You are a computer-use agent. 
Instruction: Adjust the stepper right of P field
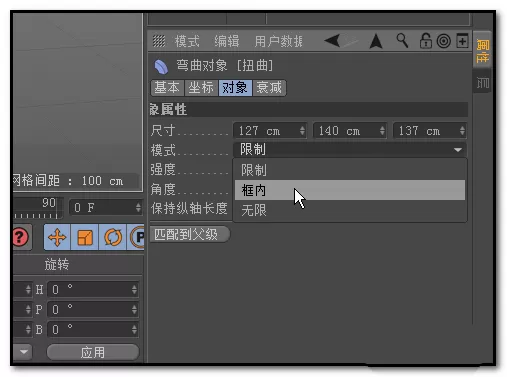tap(134, 310)
